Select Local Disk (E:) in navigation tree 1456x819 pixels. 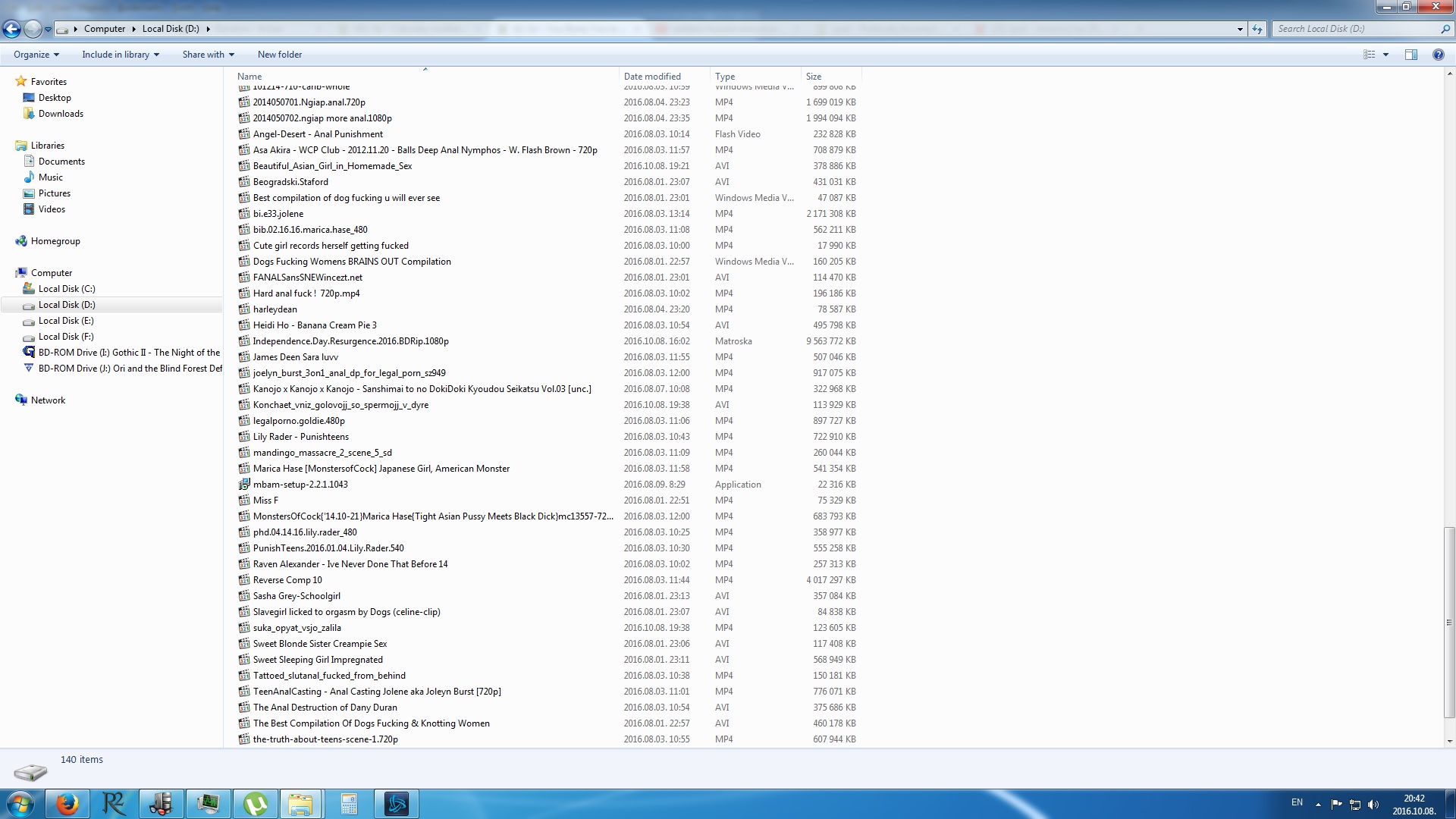coord(66,321)
